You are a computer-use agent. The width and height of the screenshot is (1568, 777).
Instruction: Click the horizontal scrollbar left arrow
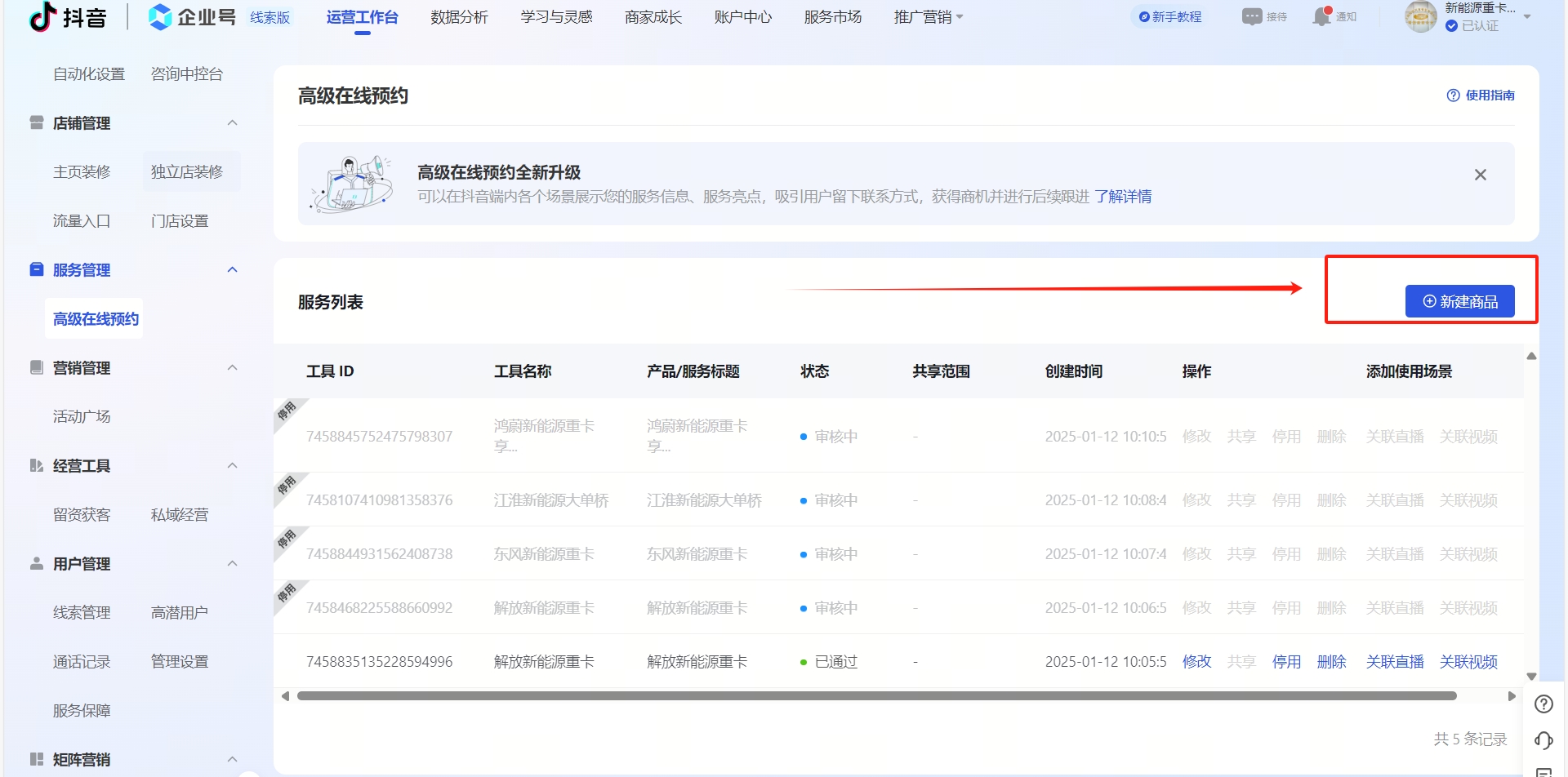click(x=285, y=696)
